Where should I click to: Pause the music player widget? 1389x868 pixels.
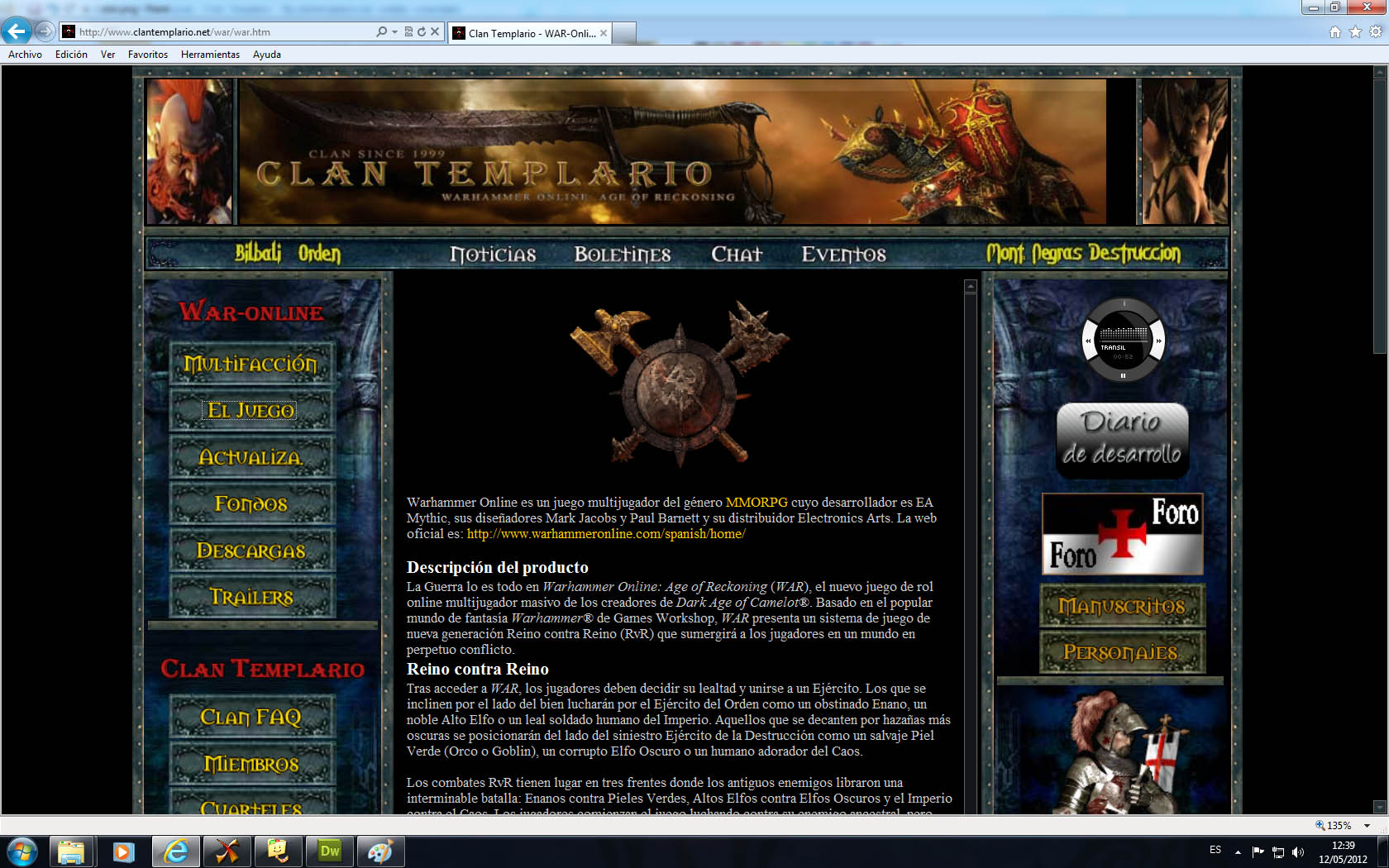[x=1123, y=375]
